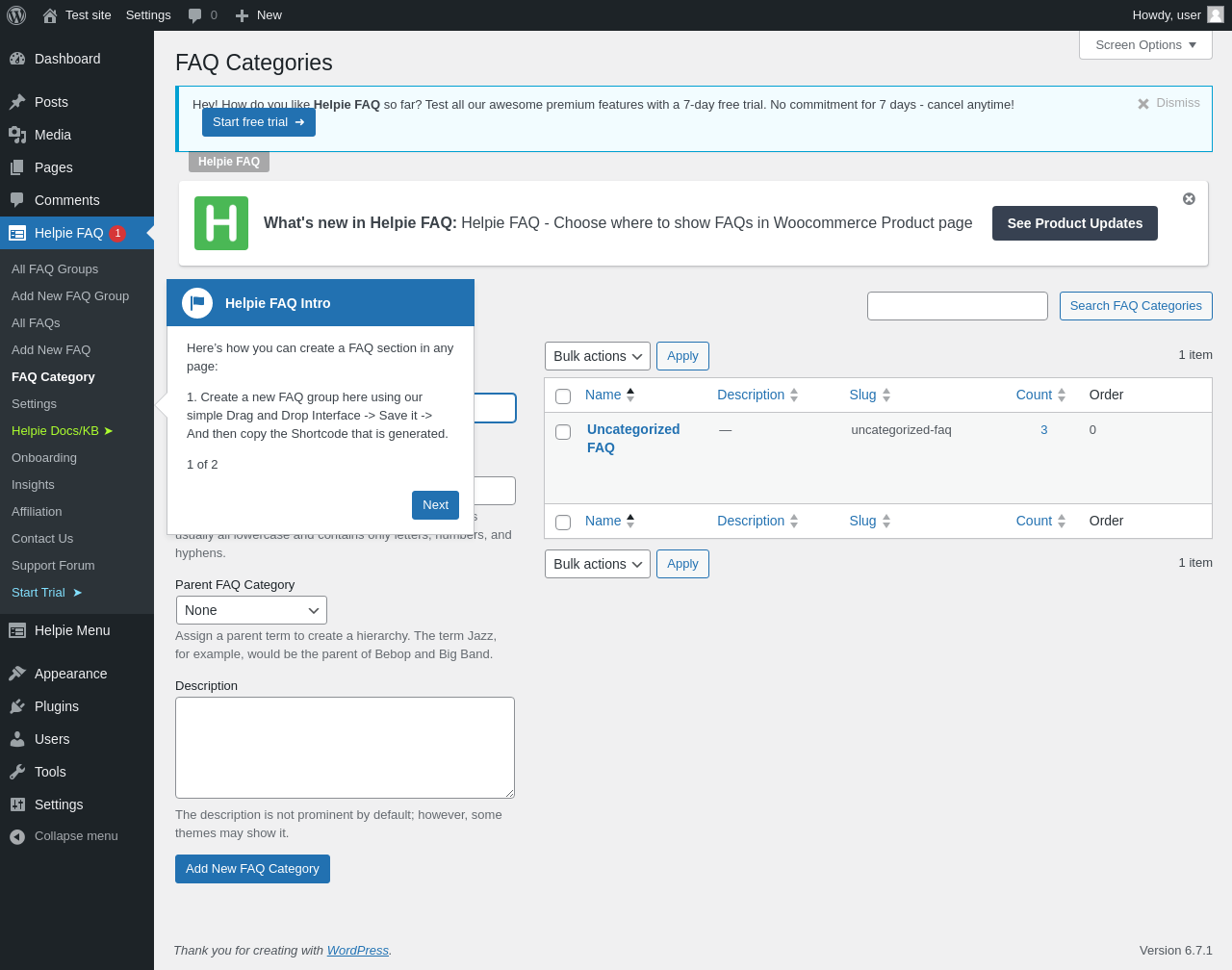Click the Helpie FAQ sidebar icon
This screenshot has height=970, width=1232.
(x=17, y=233)
